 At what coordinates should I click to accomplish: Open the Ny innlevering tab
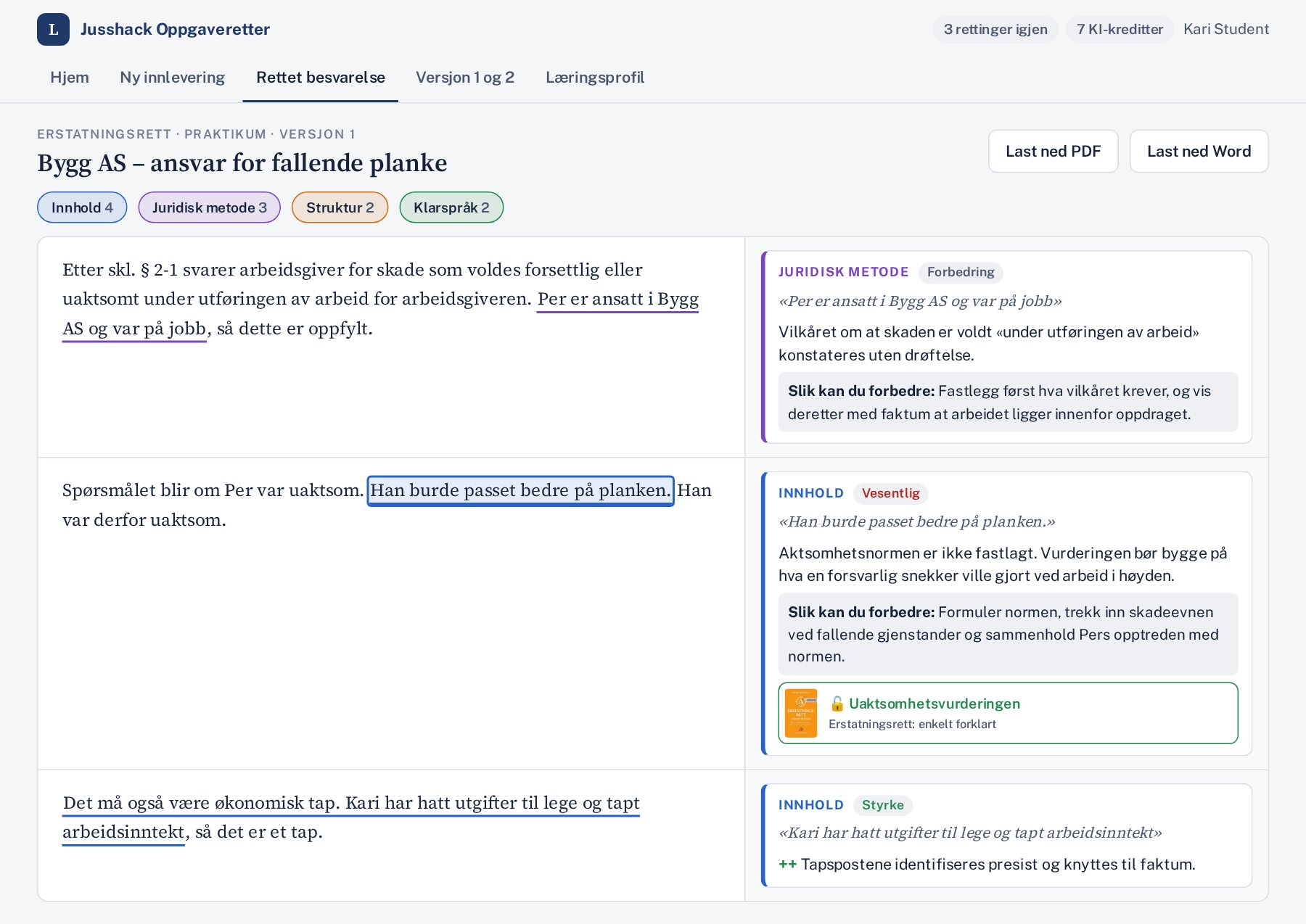click(173, 78)
